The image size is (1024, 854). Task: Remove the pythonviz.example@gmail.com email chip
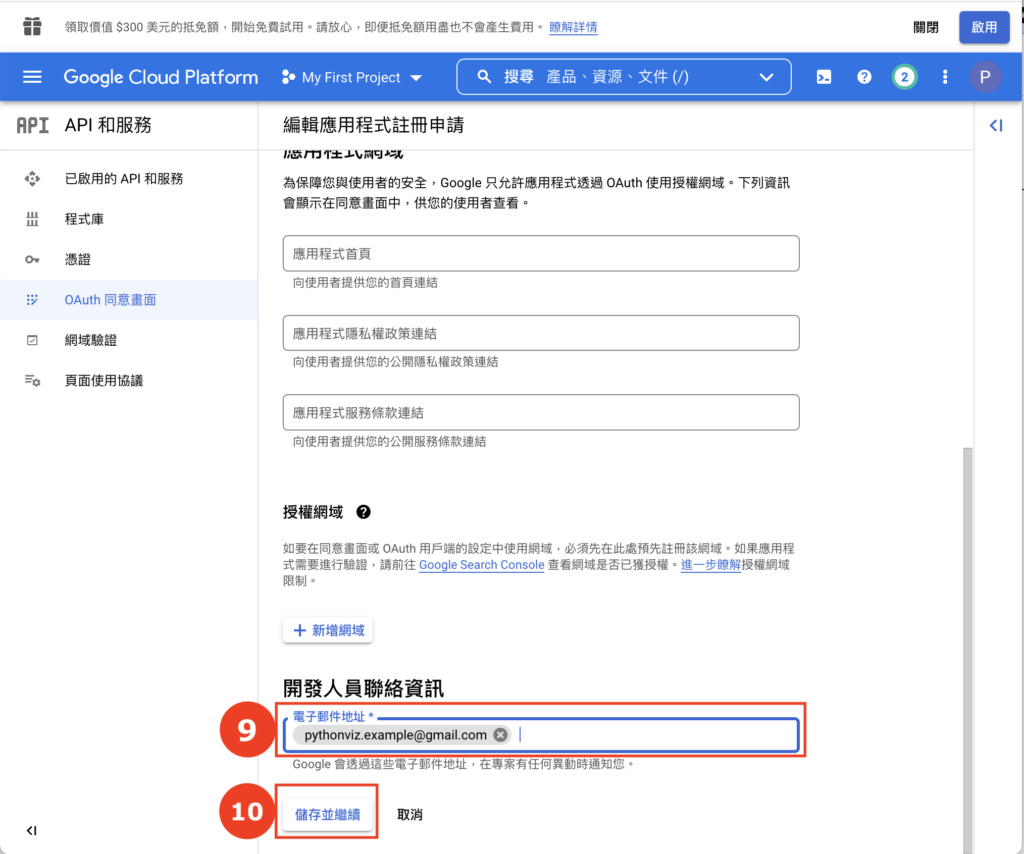point(499,734)
